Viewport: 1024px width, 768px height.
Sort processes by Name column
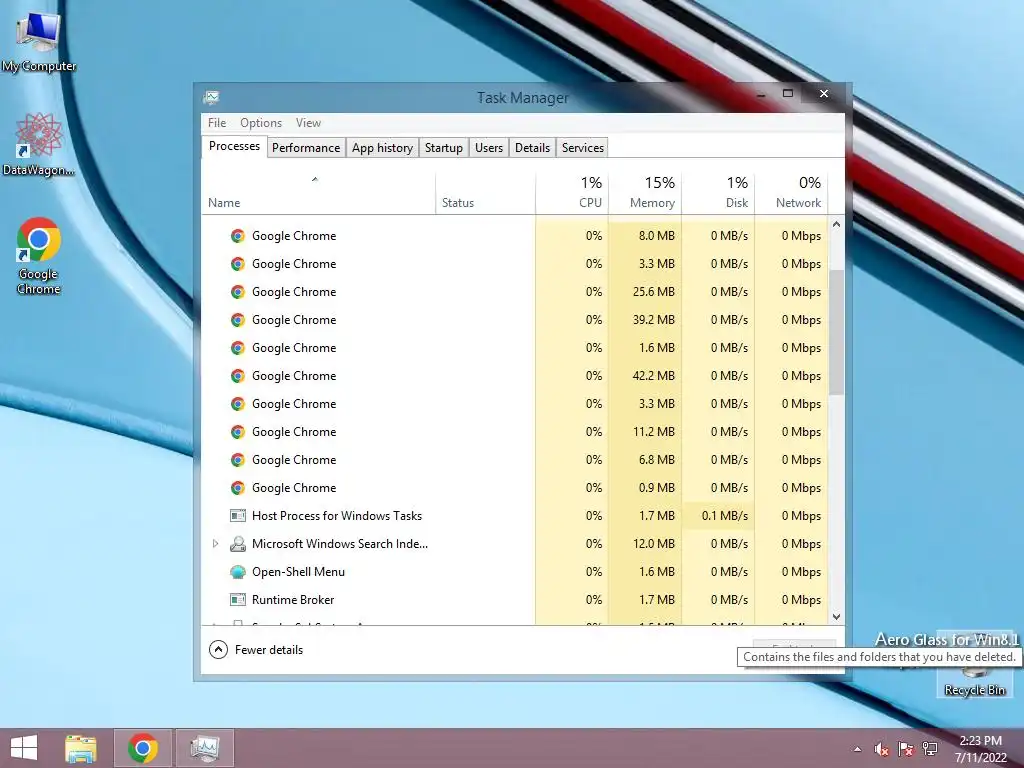[318, 193]
